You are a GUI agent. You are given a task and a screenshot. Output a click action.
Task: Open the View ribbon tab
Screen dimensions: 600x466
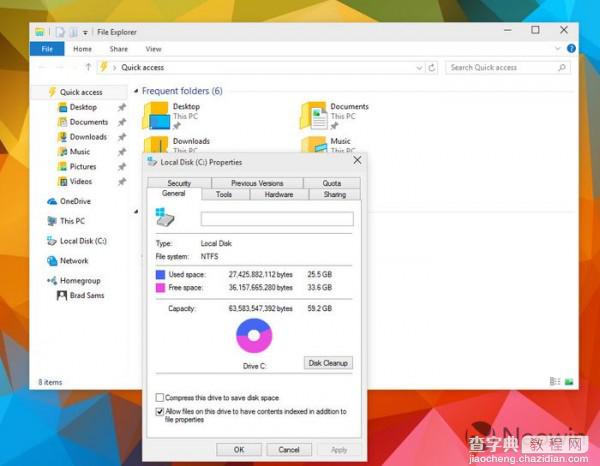point(153,49)
